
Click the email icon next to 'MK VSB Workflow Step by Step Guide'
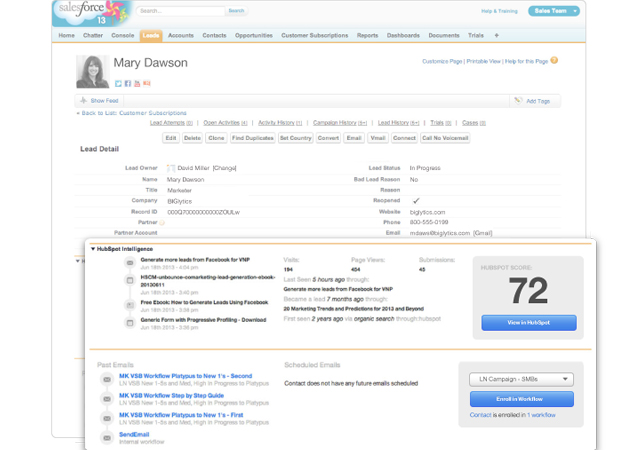[x=107, y=399]
